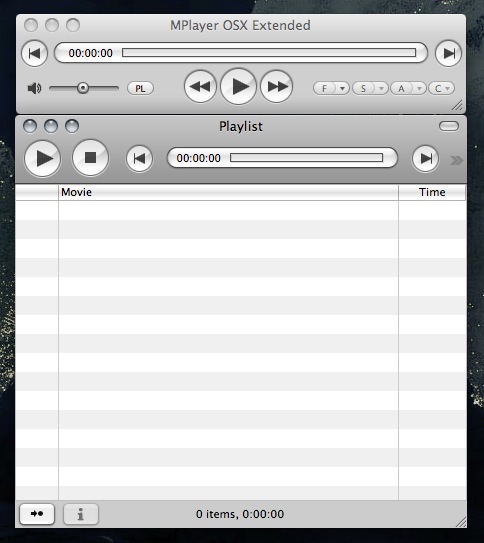Click the rewind button in MPlayer window

pos(200,87)
